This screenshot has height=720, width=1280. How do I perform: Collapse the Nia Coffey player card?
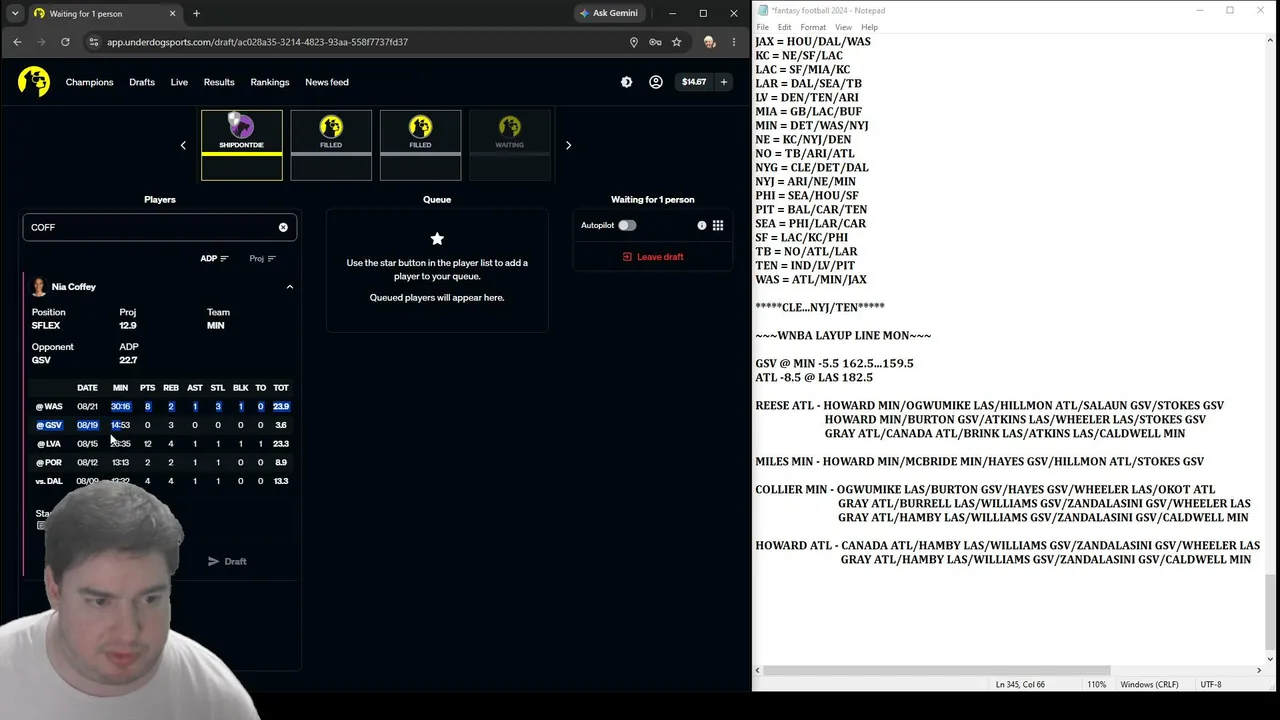(290, 287)
